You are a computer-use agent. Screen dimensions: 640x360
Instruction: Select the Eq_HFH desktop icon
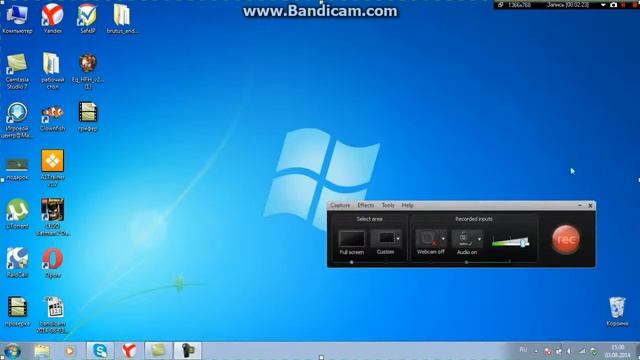point(87,71)
